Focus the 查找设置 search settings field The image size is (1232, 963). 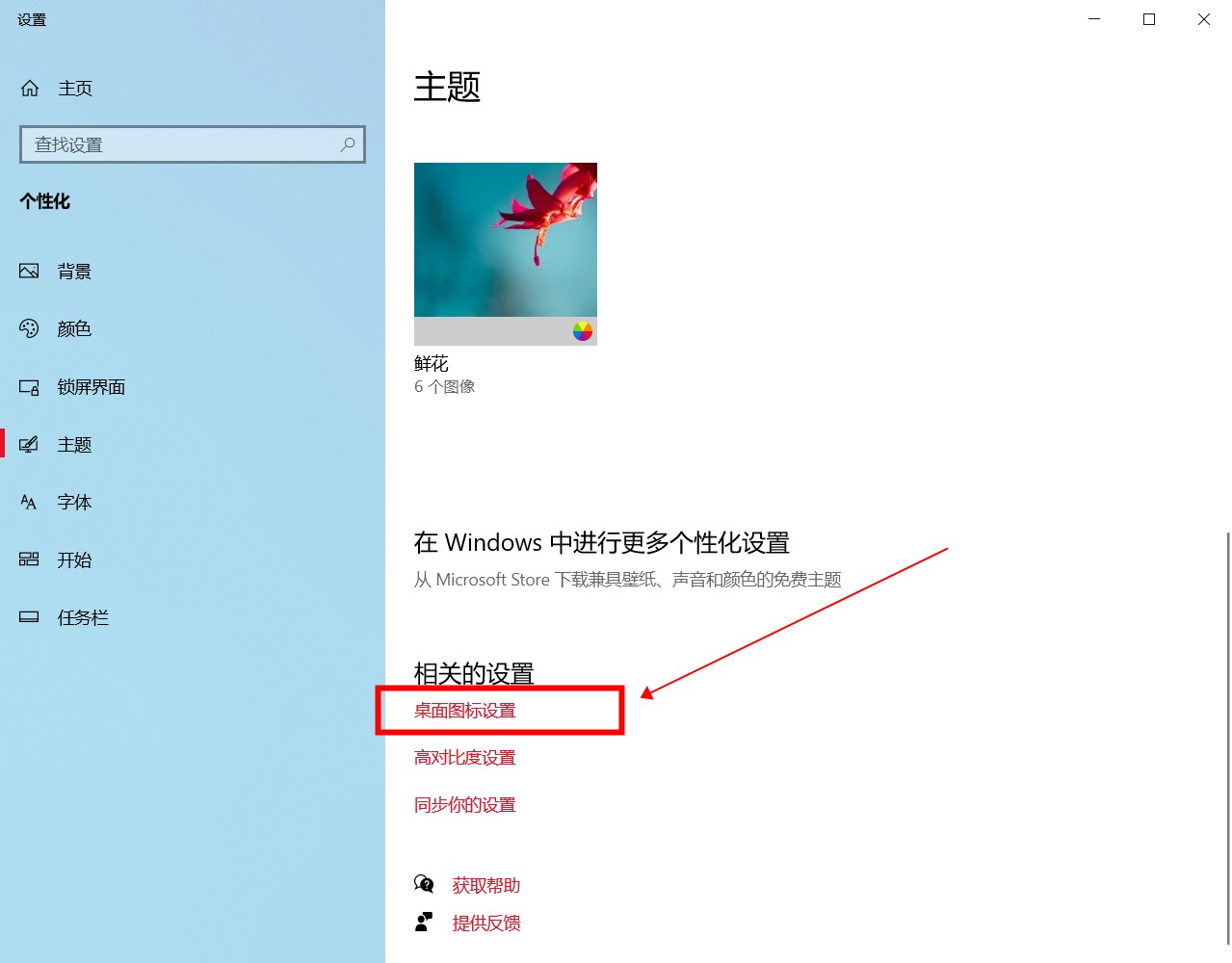193,144
